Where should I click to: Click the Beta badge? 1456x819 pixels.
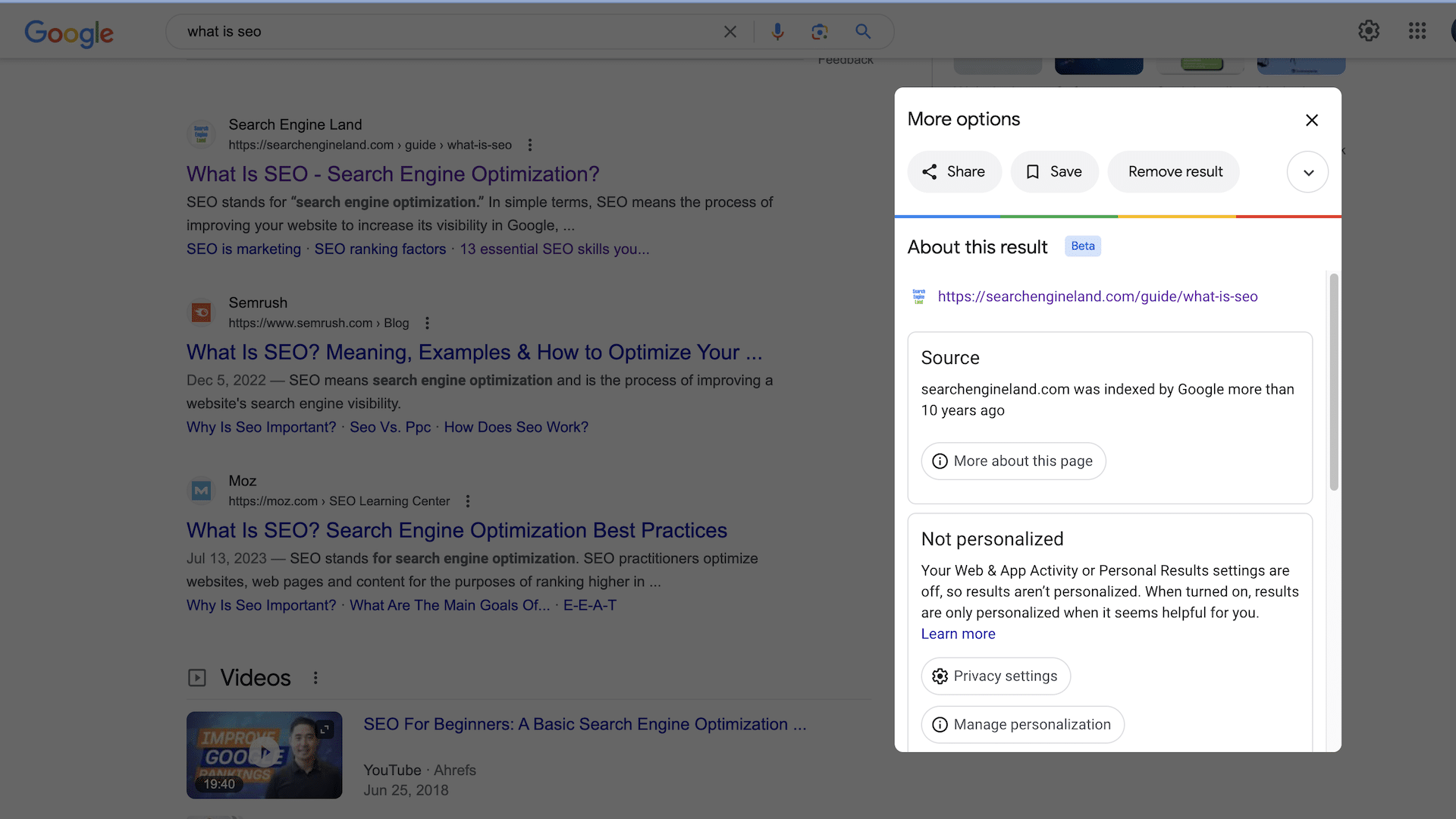[1083, 246]
